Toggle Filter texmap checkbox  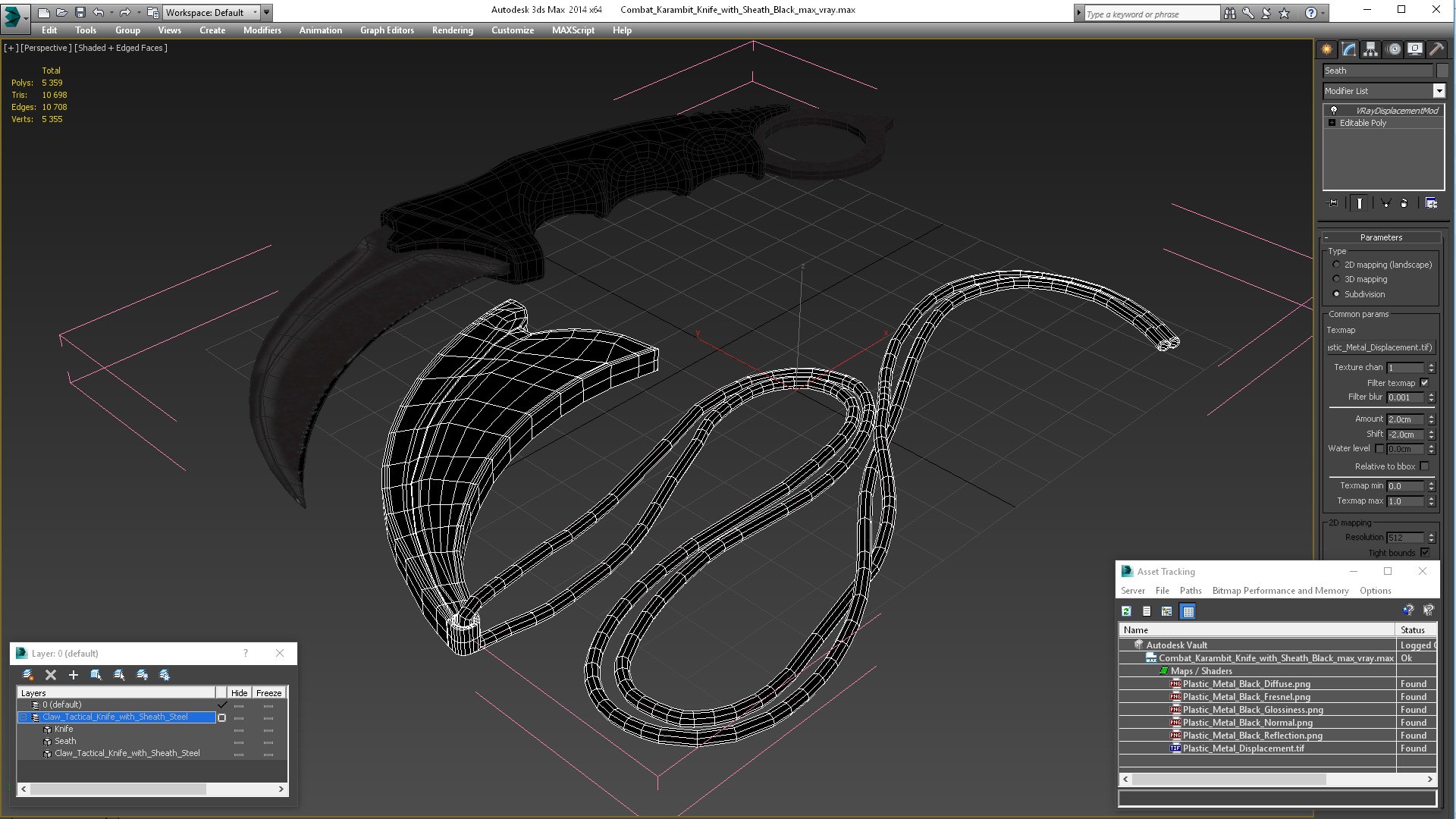1424,383
